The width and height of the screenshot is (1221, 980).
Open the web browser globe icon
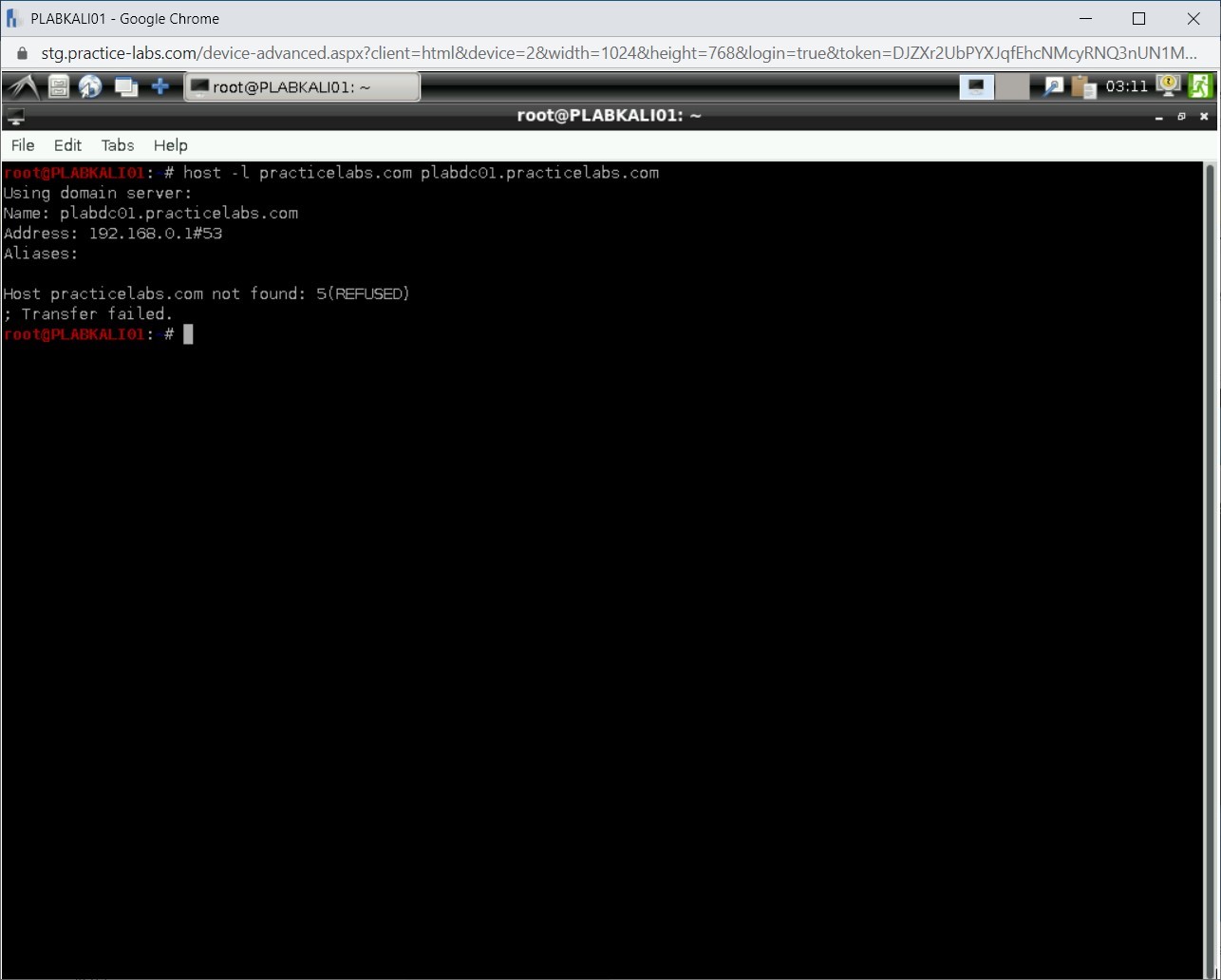tap(91, 87)
